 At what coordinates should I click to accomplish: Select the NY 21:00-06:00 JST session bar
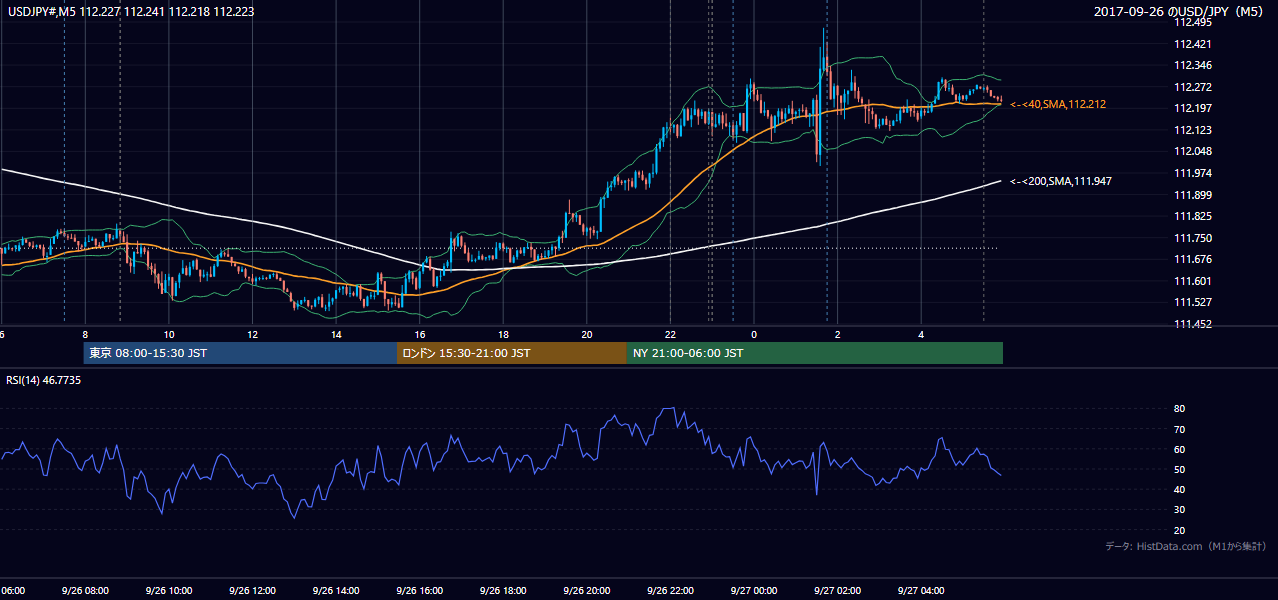coord(814,353)
